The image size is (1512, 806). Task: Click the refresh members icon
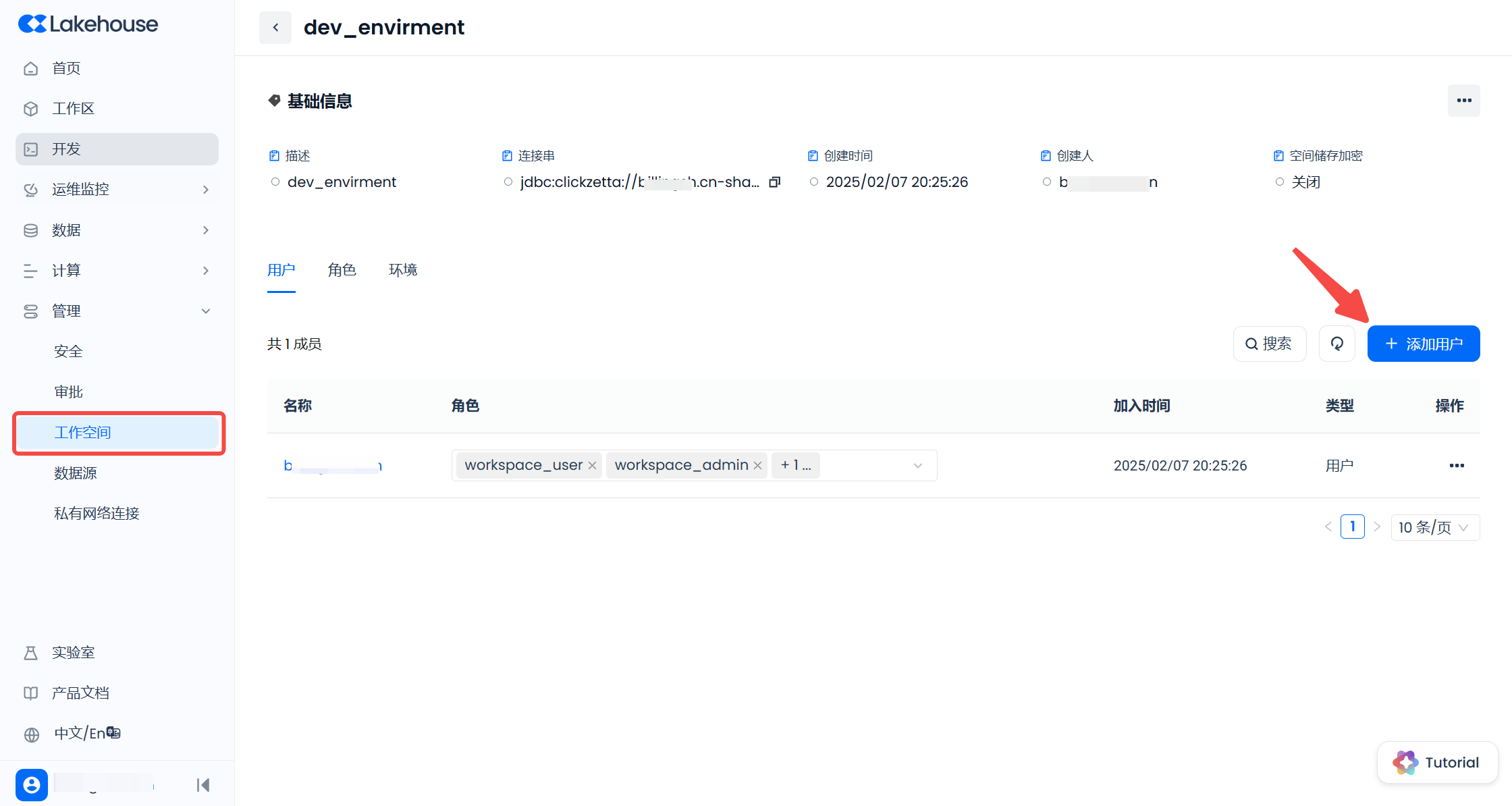1336,344
